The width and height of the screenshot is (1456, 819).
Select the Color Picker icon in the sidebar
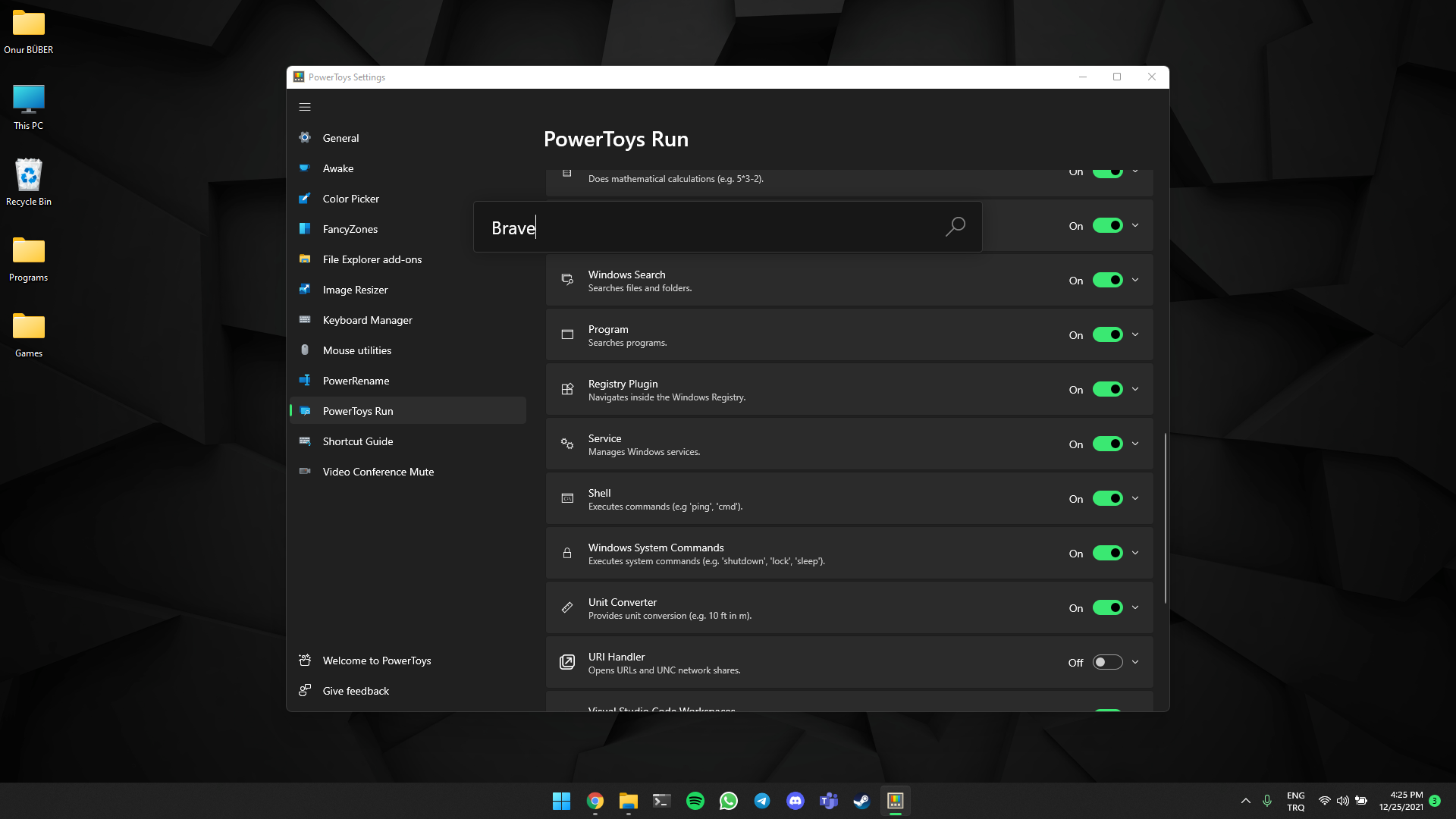tap(305, 198)
